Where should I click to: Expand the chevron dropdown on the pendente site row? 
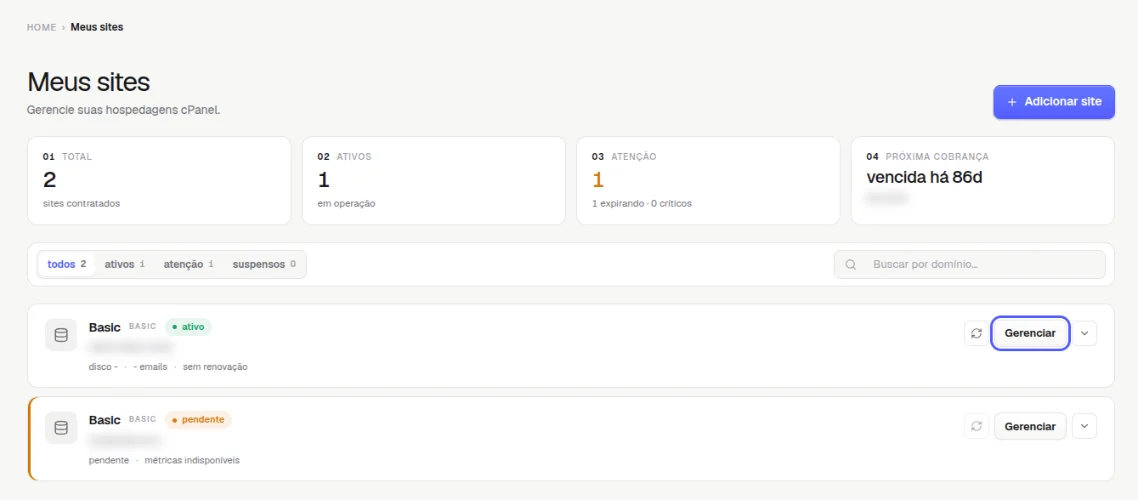coord(1084,426)
